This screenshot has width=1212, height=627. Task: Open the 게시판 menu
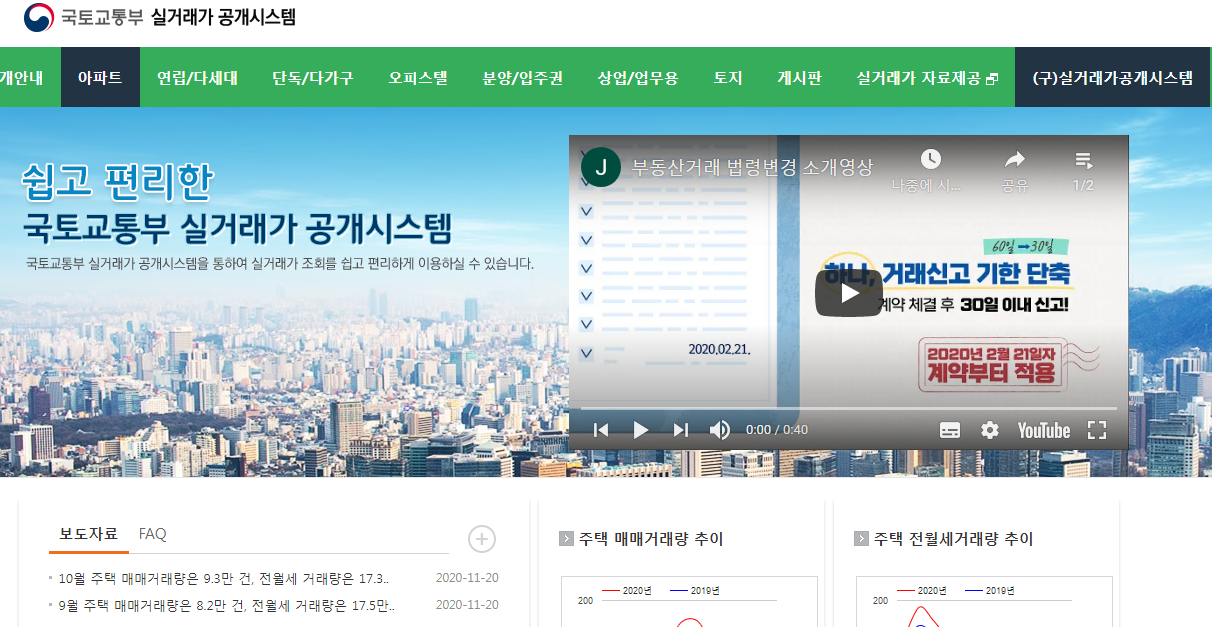tap(799, 77)
